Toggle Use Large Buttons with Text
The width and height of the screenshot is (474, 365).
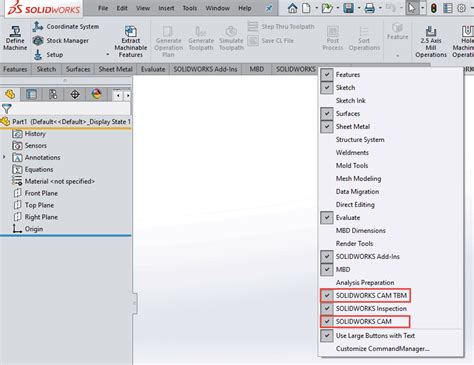point(327,336)
